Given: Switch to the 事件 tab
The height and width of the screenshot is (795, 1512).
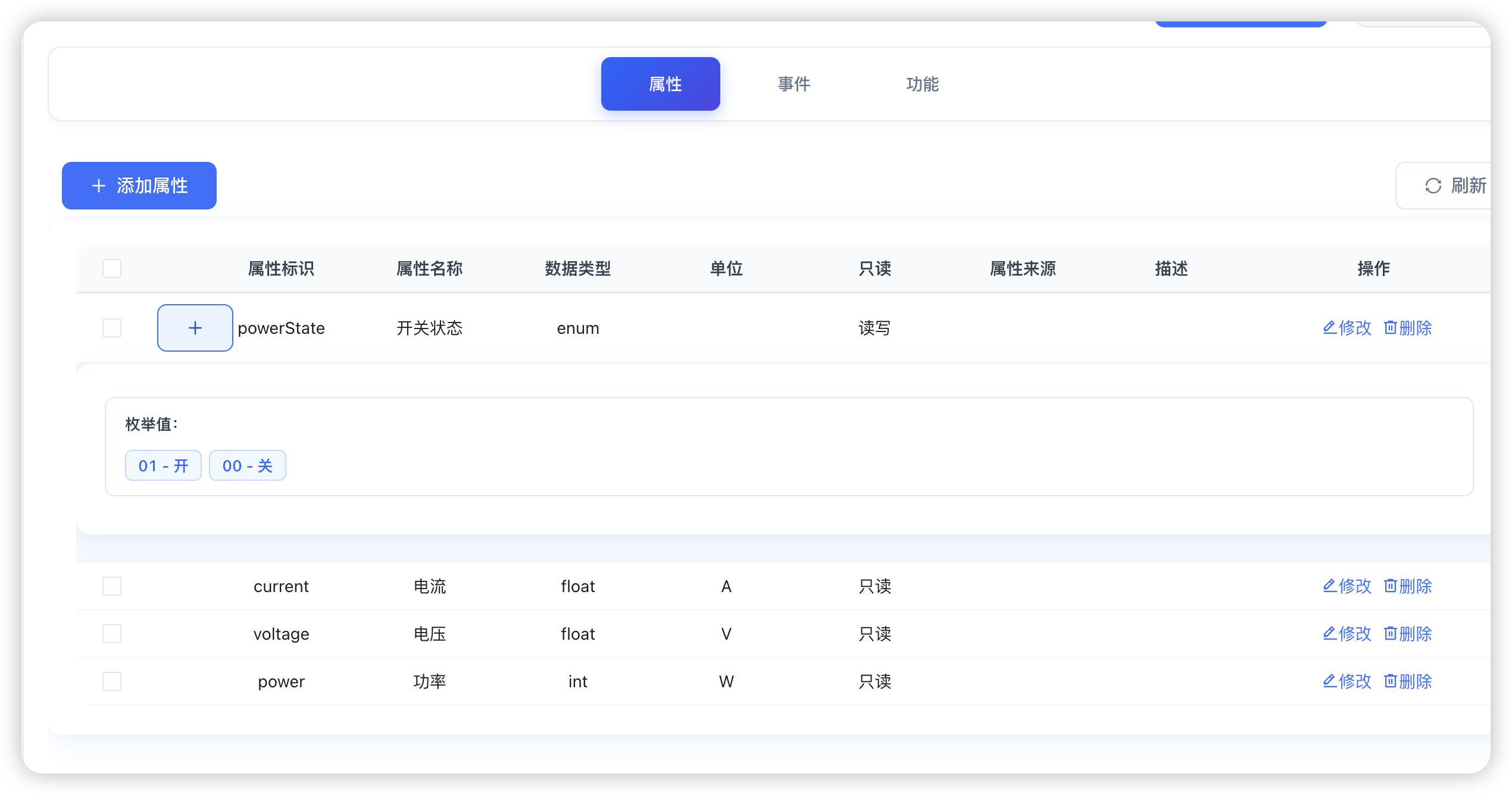Looking at the screenshot, I should pyautogui.click(x=794, y=84).
